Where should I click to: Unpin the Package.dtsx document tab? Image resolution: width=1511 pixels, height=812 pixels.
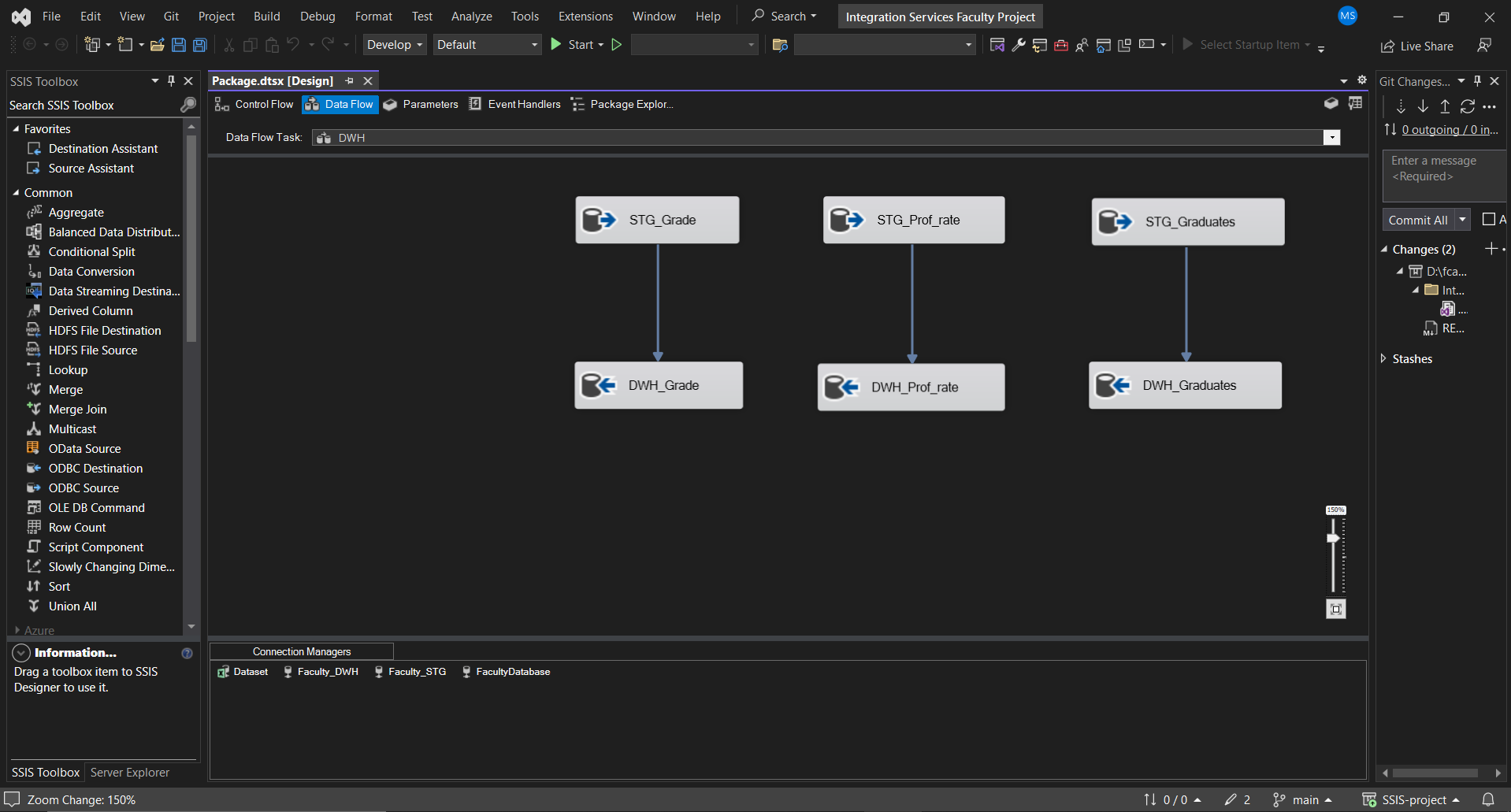(x=350, y=80)
